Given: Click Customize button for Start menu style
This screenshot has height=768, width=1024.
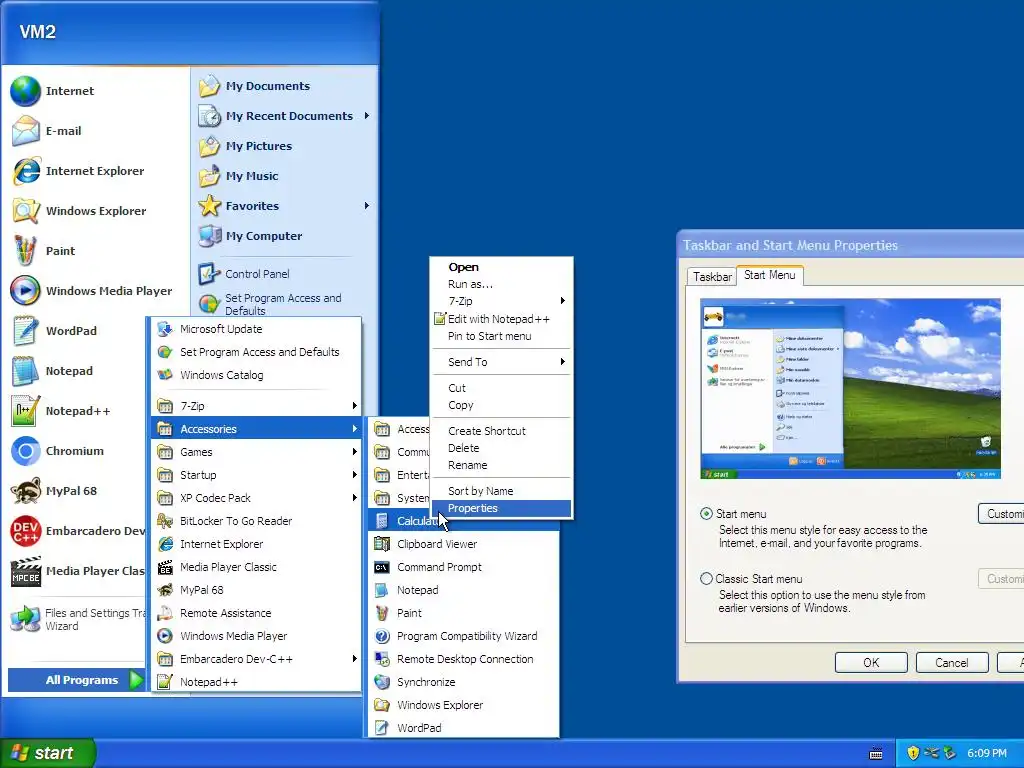Looking at the screenshot, I should pos(1001,514).
